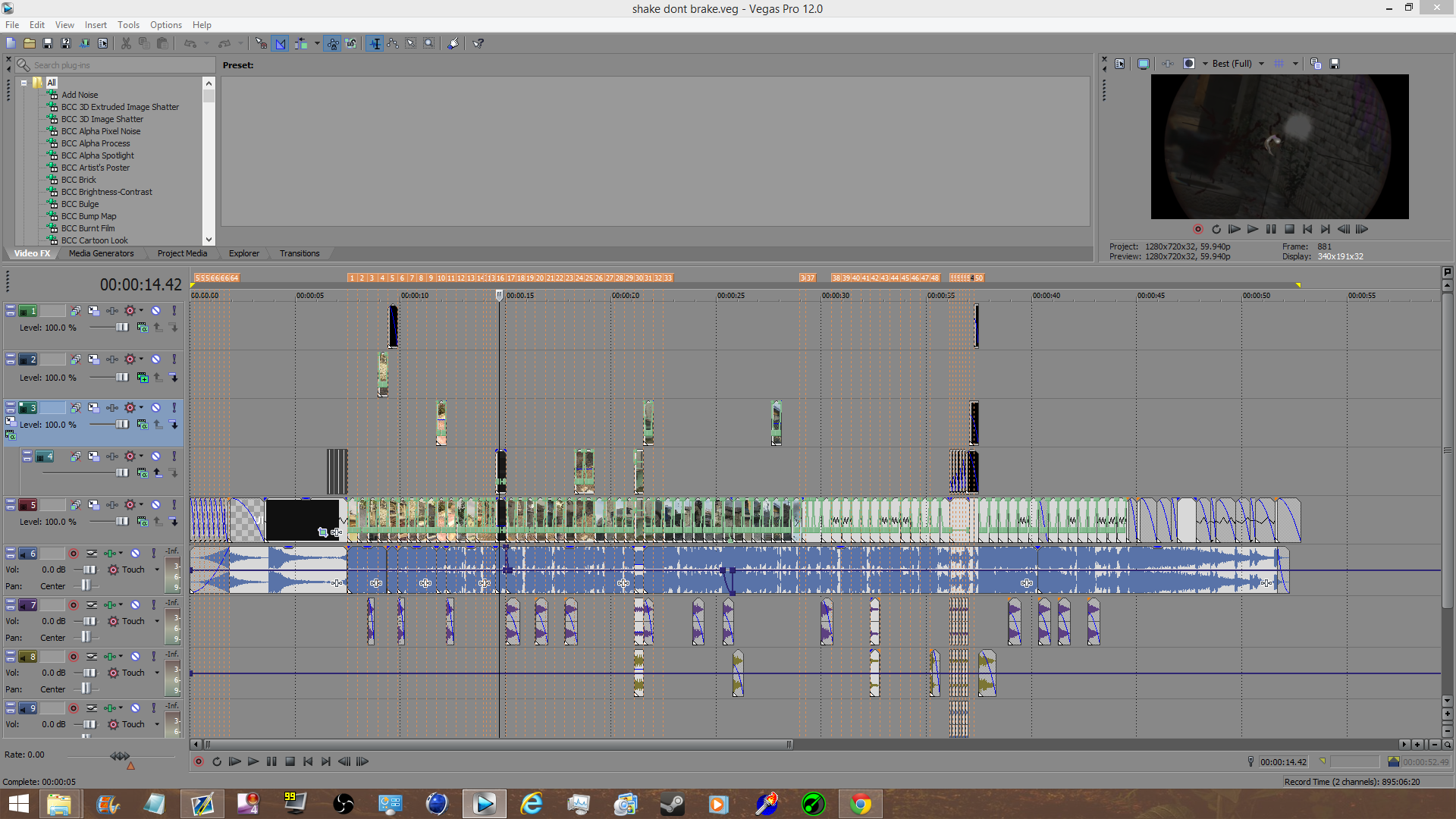Mute video track 2
Viewport: 1456px width, 819px height.
pos(155,359)
